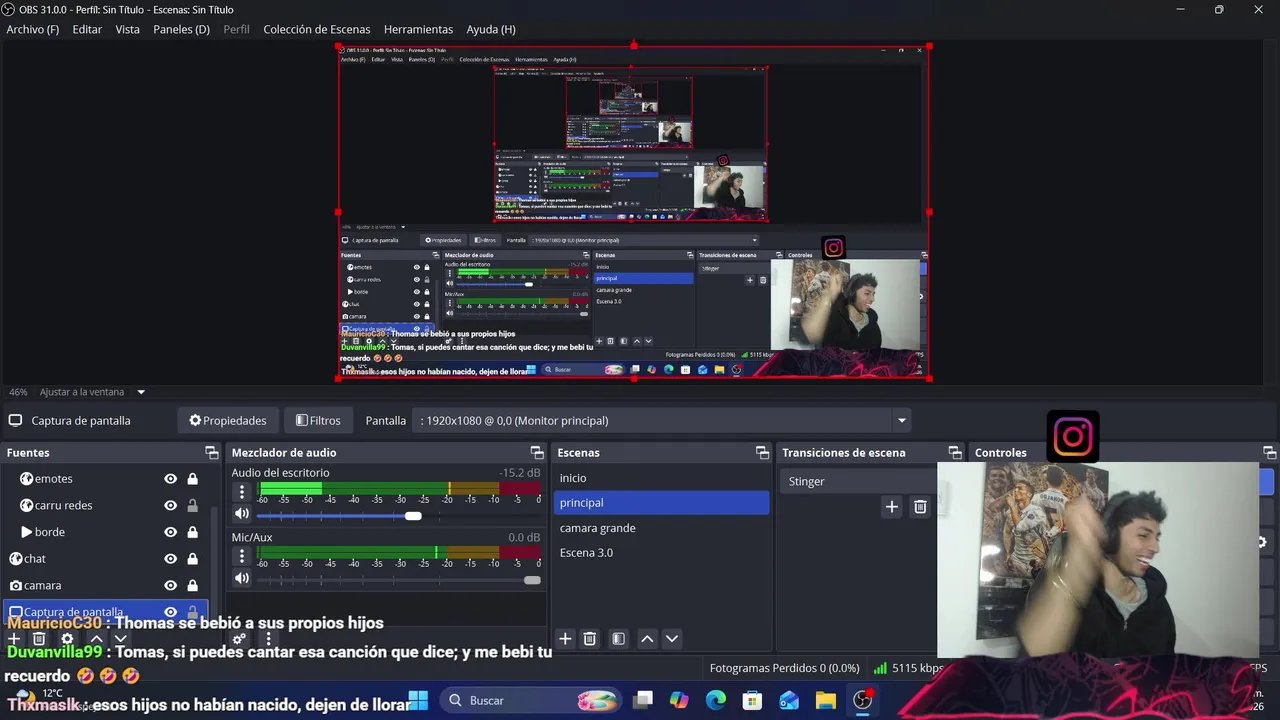Click the Filtros button
The image size is (1280, 720).
pos(317,421)
